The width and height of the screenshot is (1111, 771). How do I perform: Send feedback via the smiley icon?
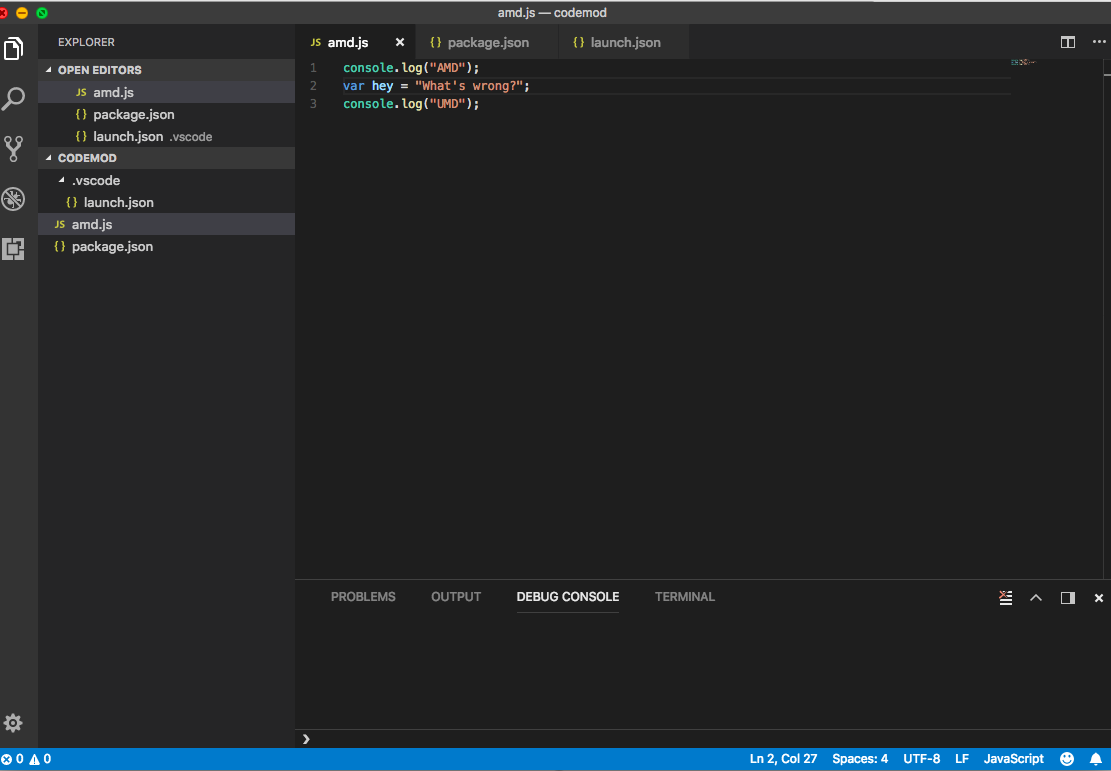[1066, 758]
